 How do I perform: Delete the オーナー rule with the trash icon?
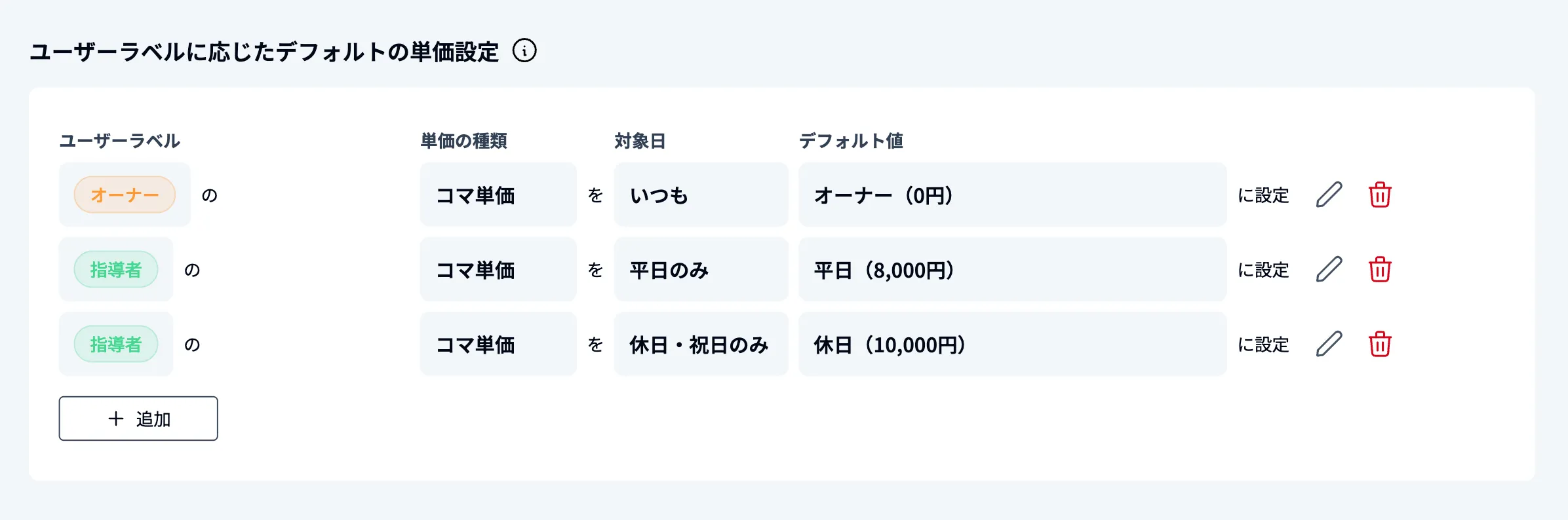[x=1379, y=195]
